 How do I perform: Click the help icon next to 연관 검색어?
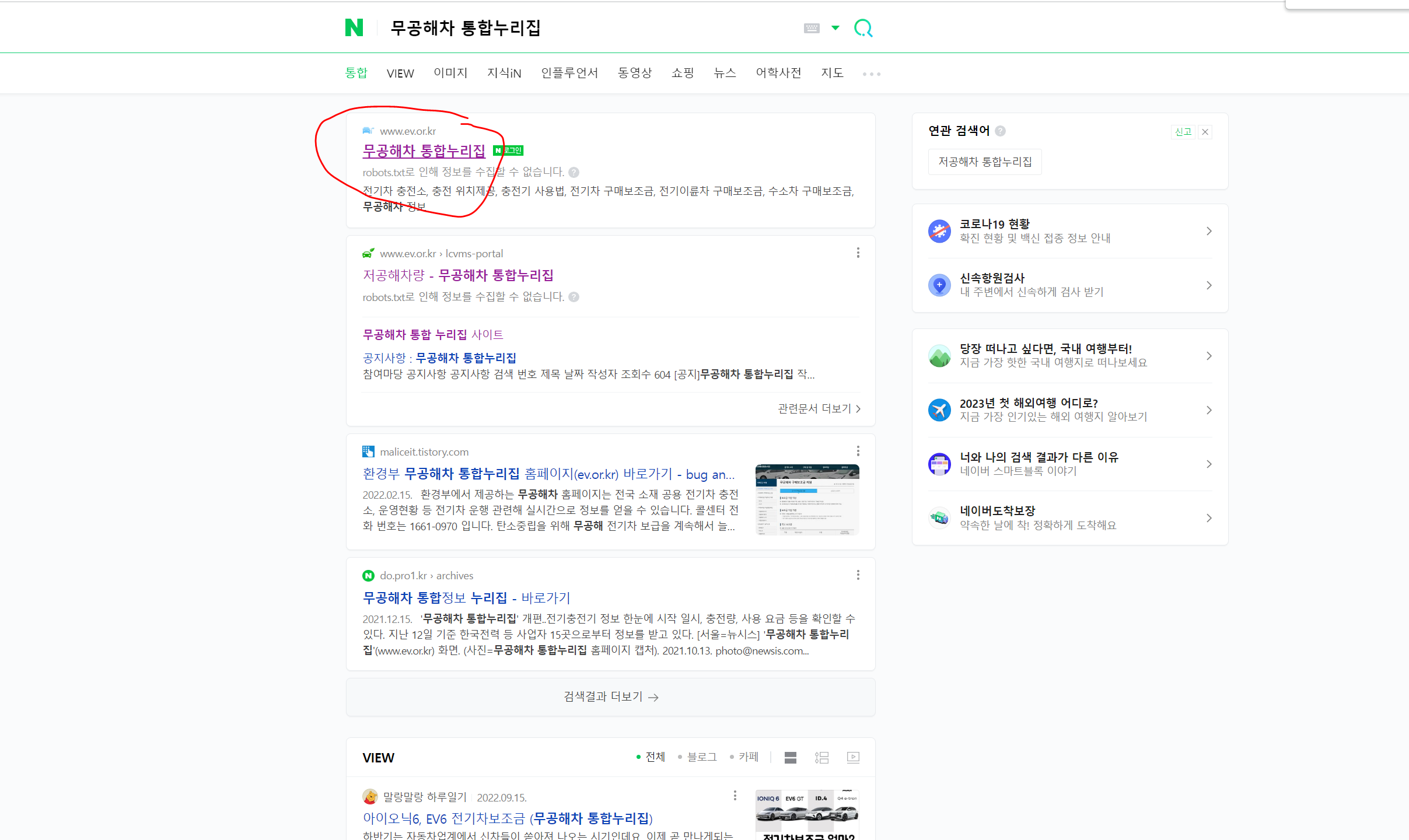(1000, 131)
